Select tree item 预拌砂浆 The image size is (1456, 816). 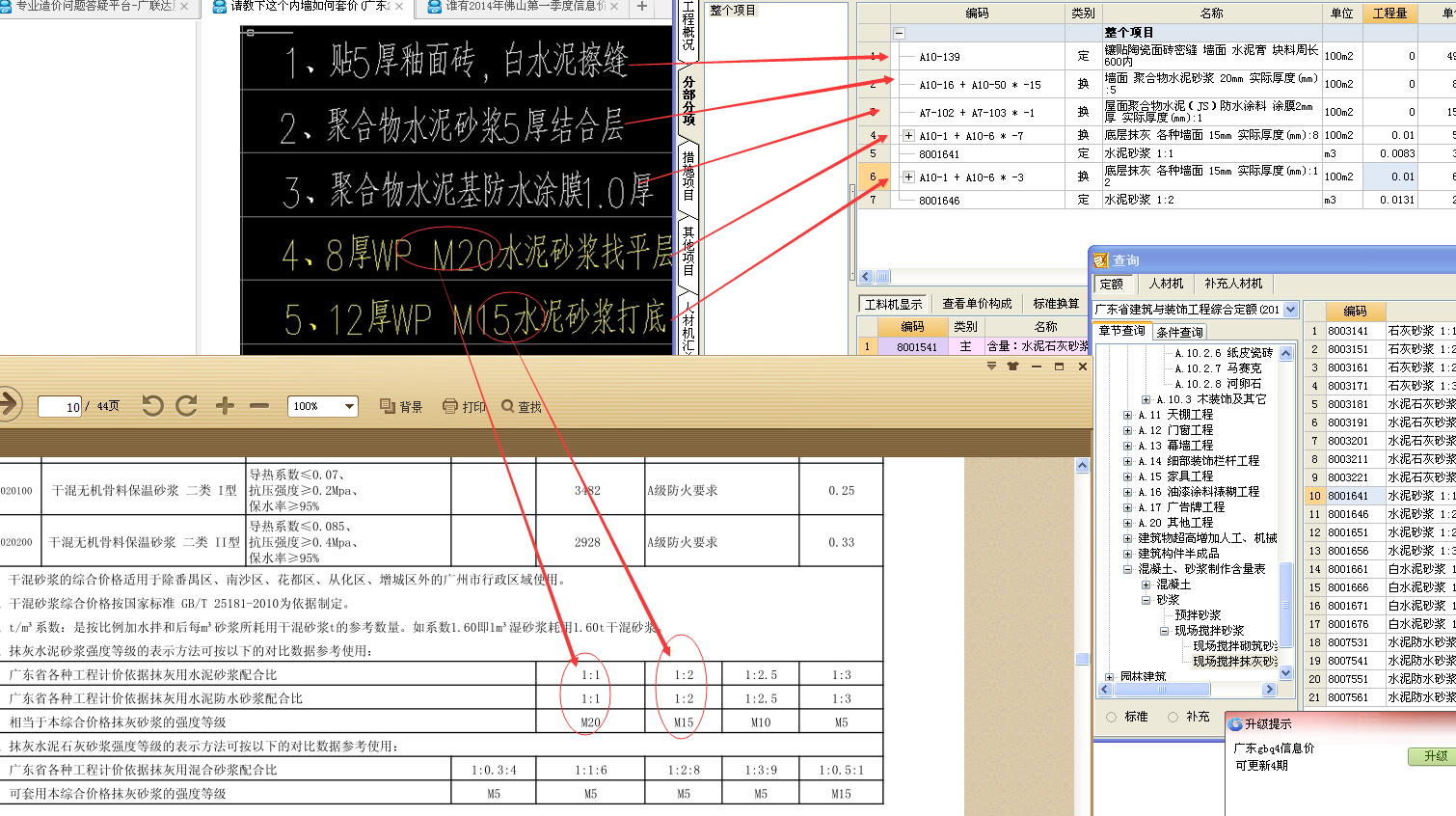tap(1198, 615)
